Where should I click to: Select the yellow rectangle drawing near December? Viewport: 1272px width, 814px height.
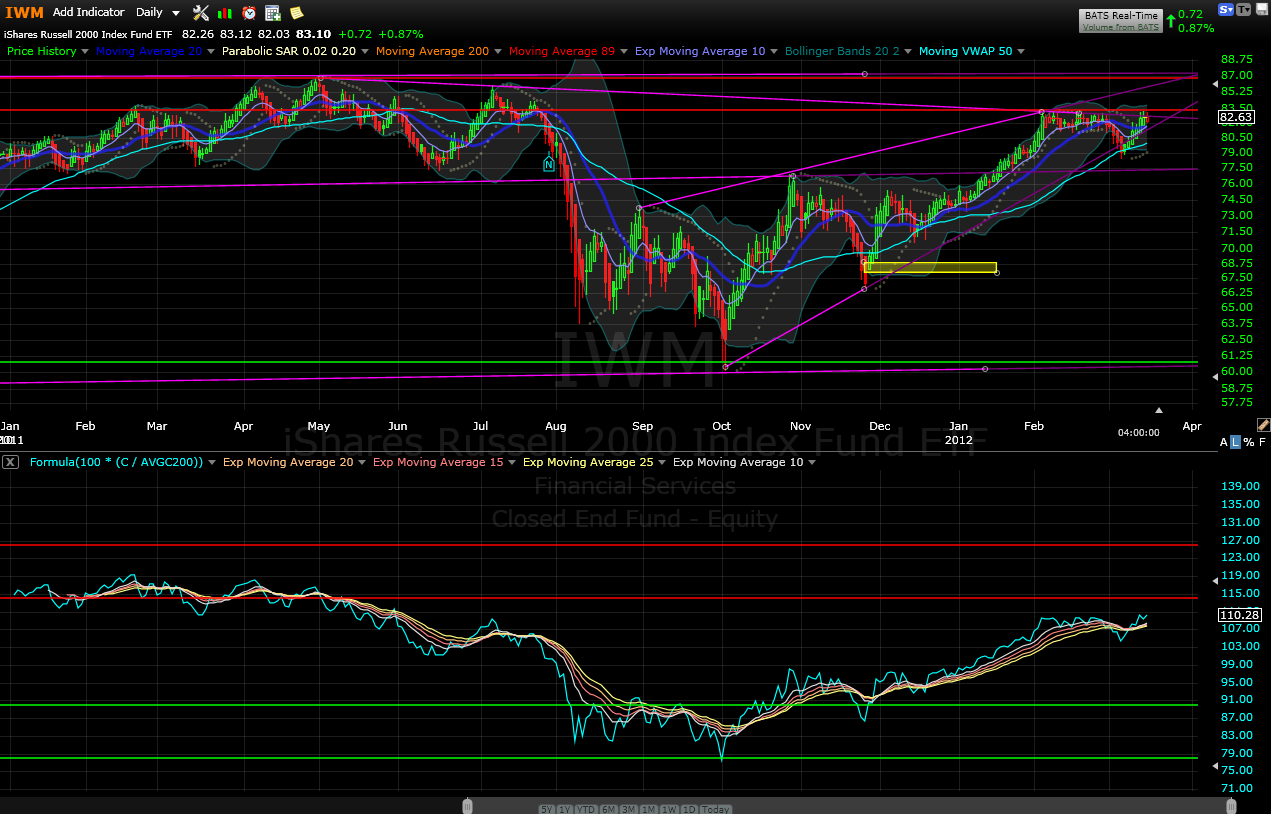(x=931, y=267)
